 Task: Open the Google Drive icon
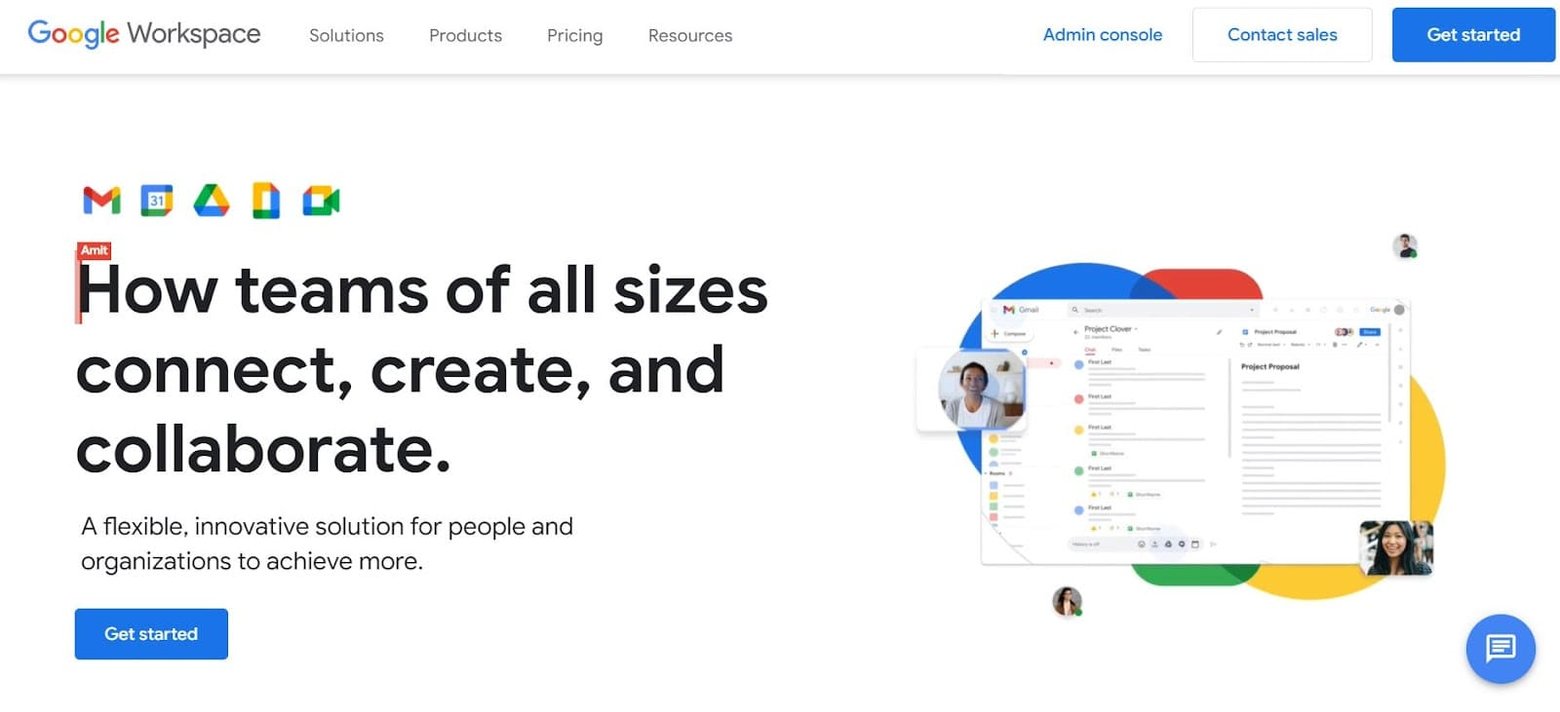[212, 200]
